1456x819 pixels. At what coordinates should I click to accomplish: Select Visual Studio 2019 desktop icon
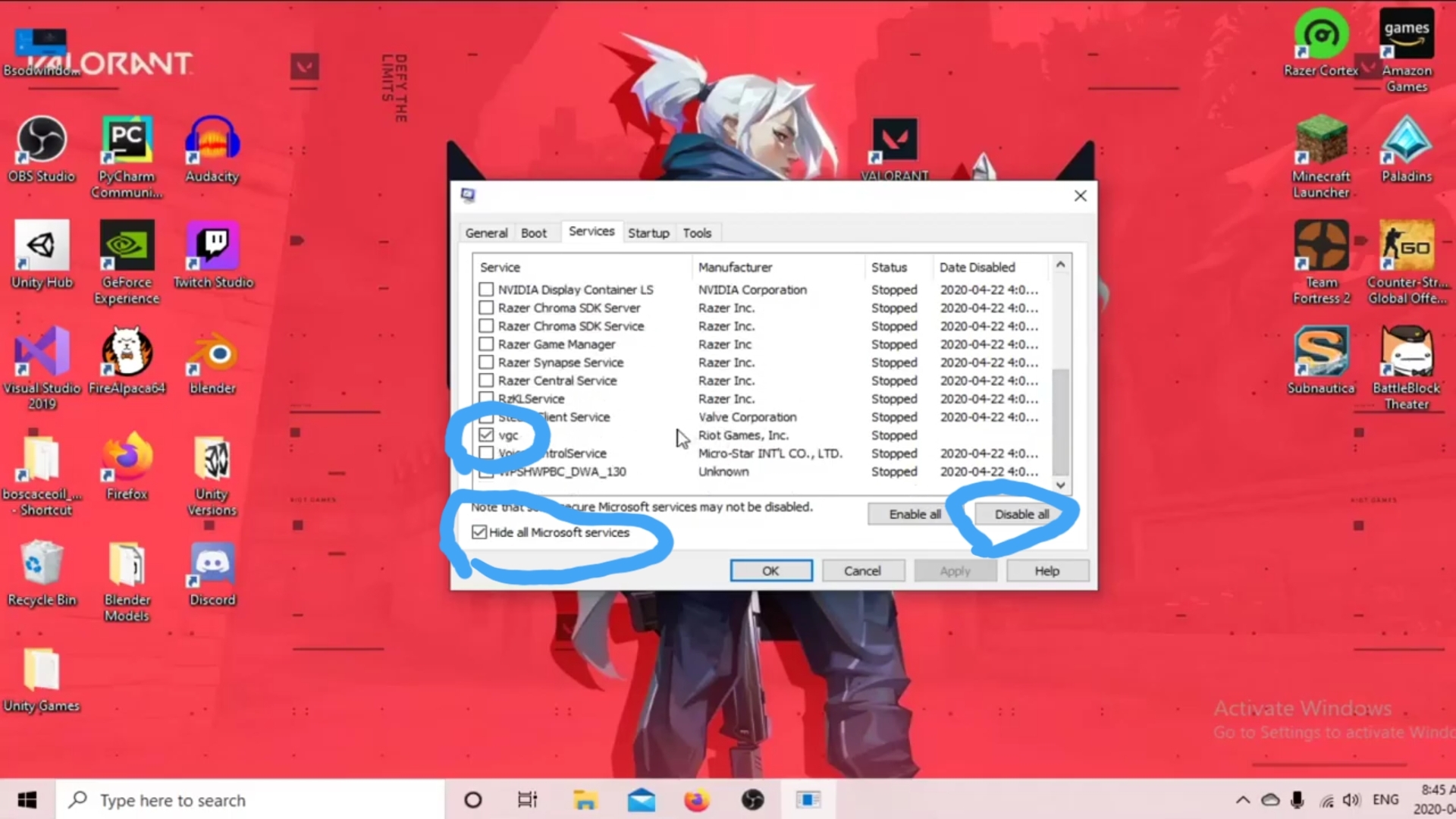42,369
